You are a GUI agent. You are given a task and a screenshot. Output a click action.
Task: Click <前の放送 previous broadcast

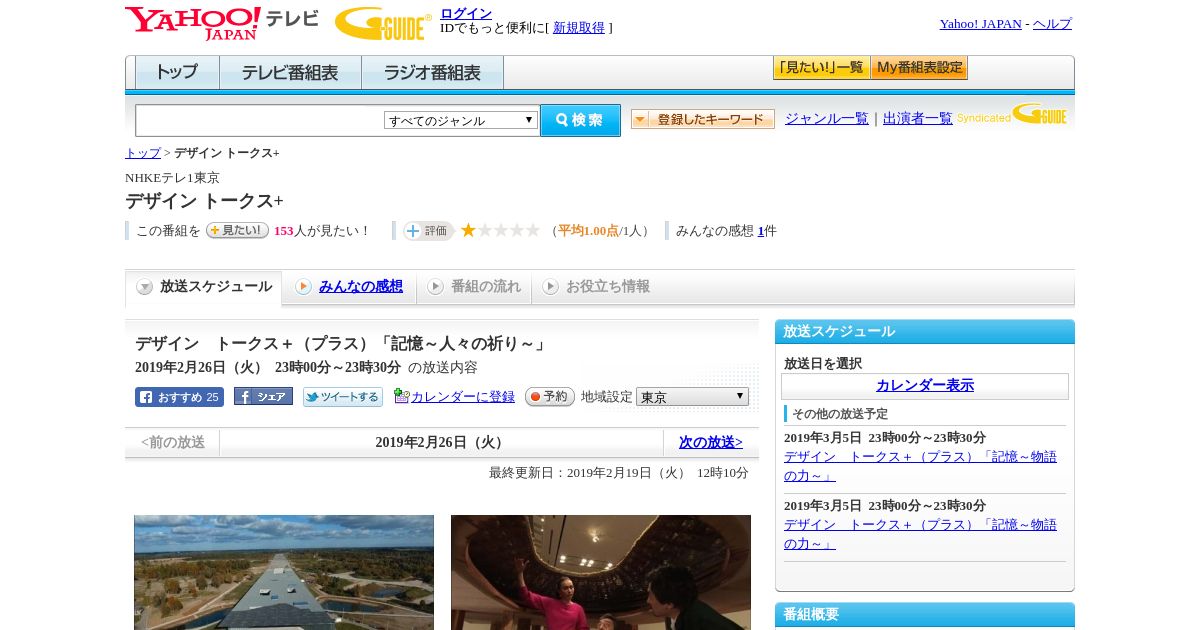pyautogui.click(x=173, y=442)
